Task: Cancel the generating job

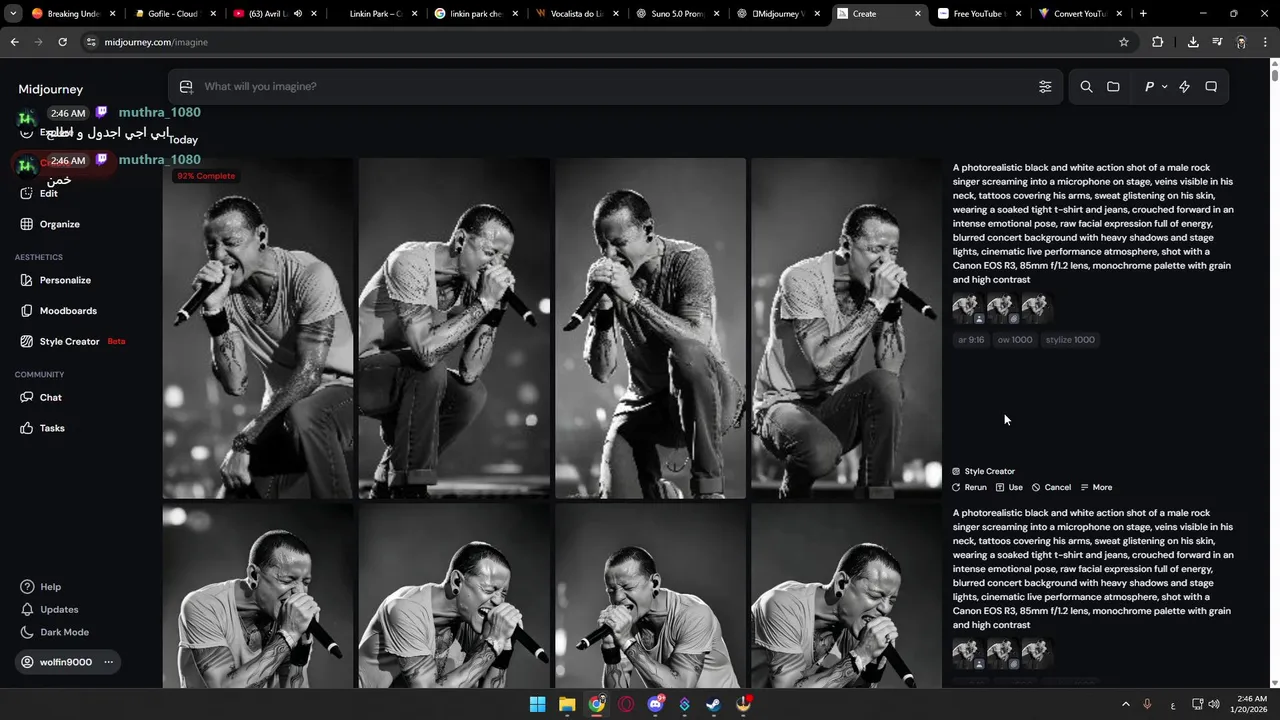Action: pos(1051,488)
